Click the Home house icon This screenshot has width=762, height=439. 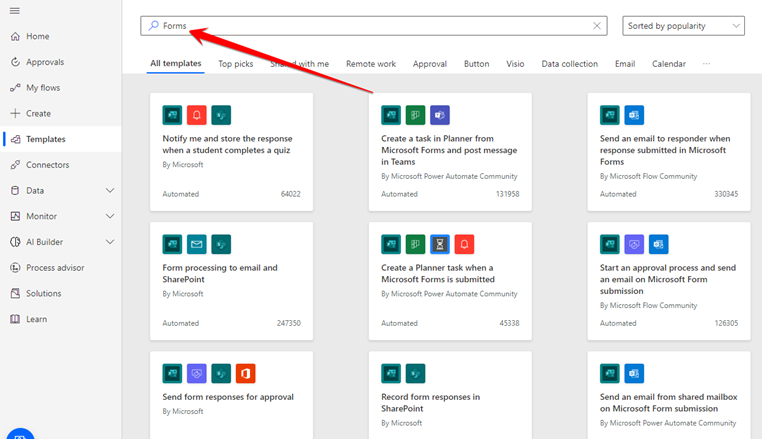15,36
